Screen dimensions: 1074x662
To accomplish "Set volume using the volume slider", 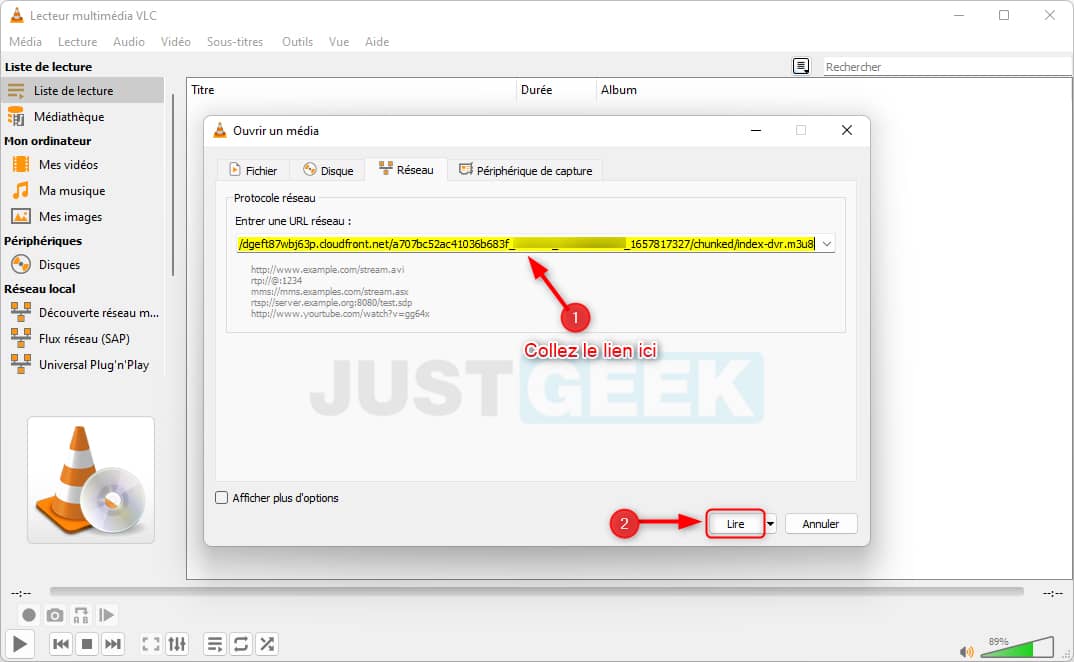I will [1016, 647].
